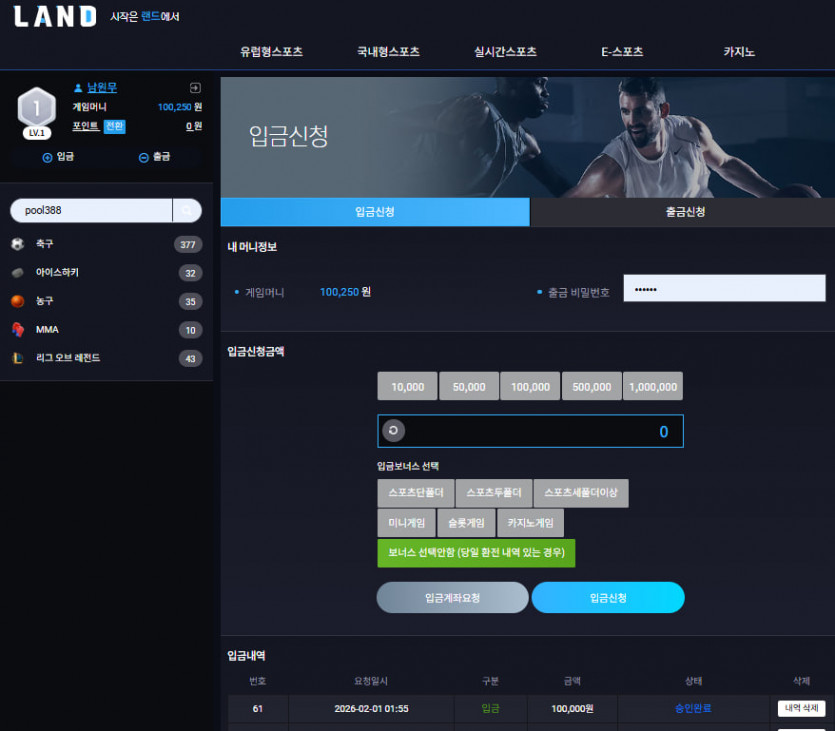Click the 입금계좌요청 button
Image resolution: width=835 pixels, height=731 pixels.
tap(452, 597)
